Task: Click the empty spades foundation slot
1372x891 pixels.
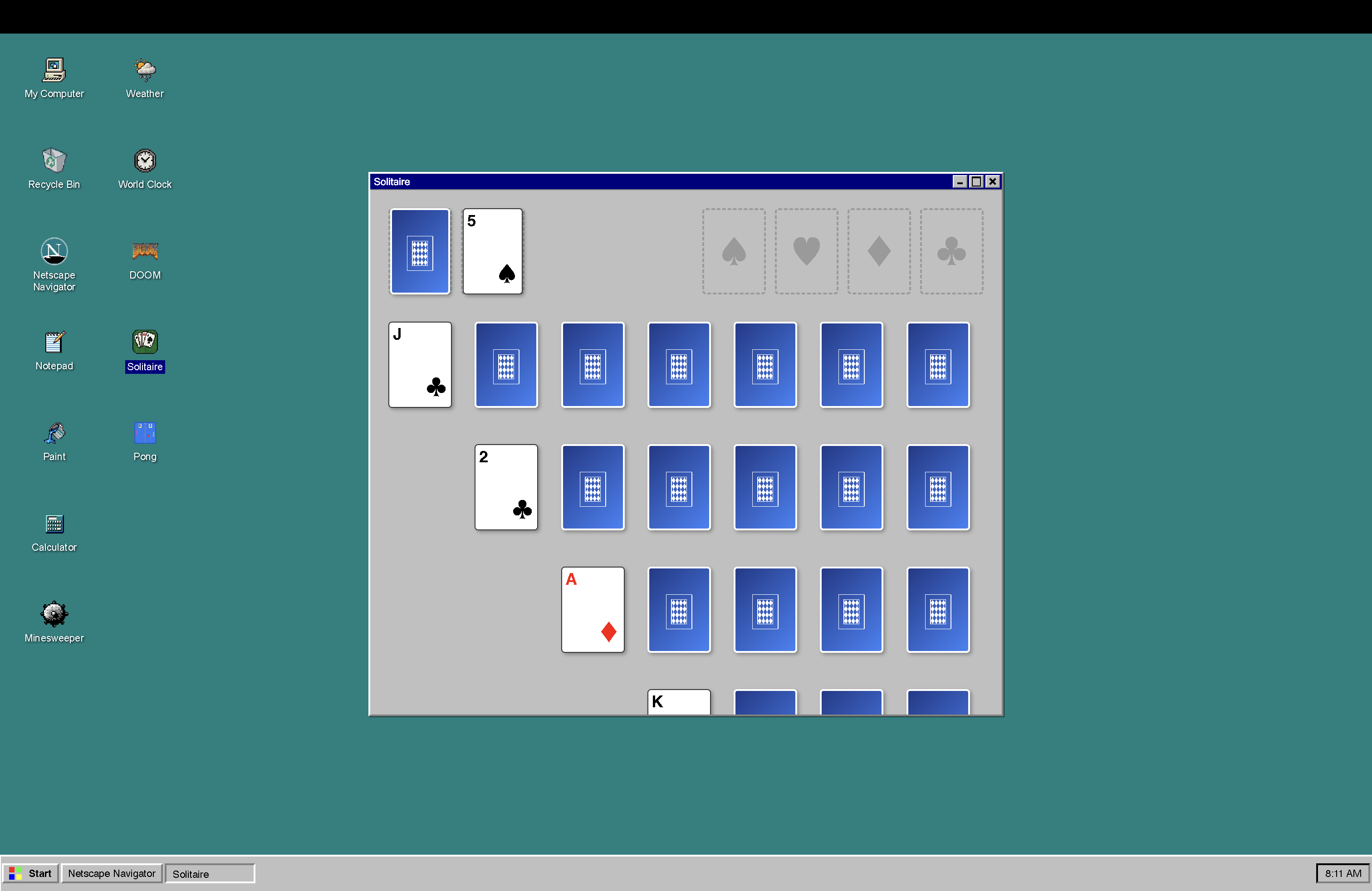Action: [733, 251]
